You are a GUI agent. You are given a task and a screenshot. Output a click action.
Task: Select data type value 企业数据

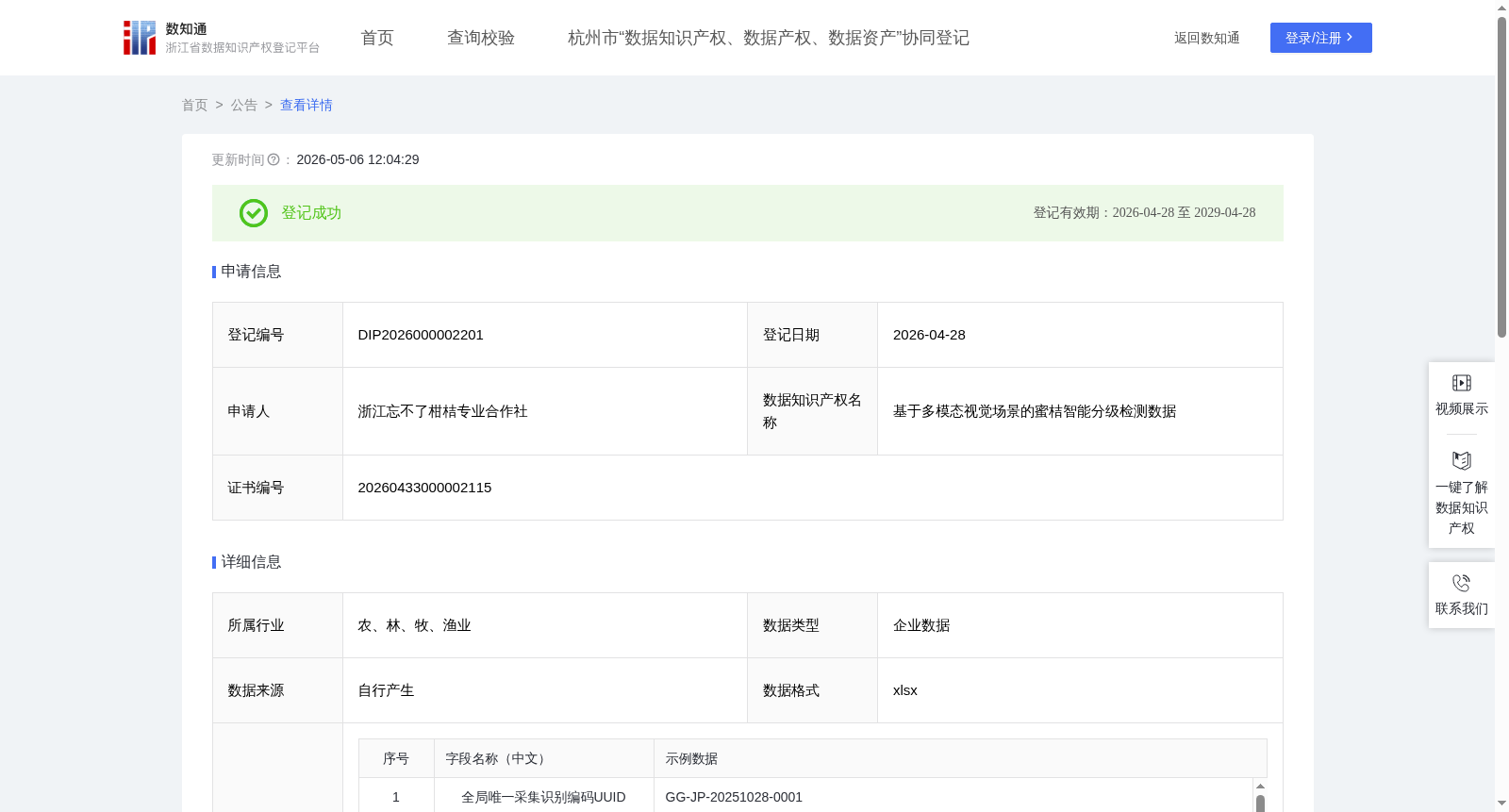(x=921, y=625)
